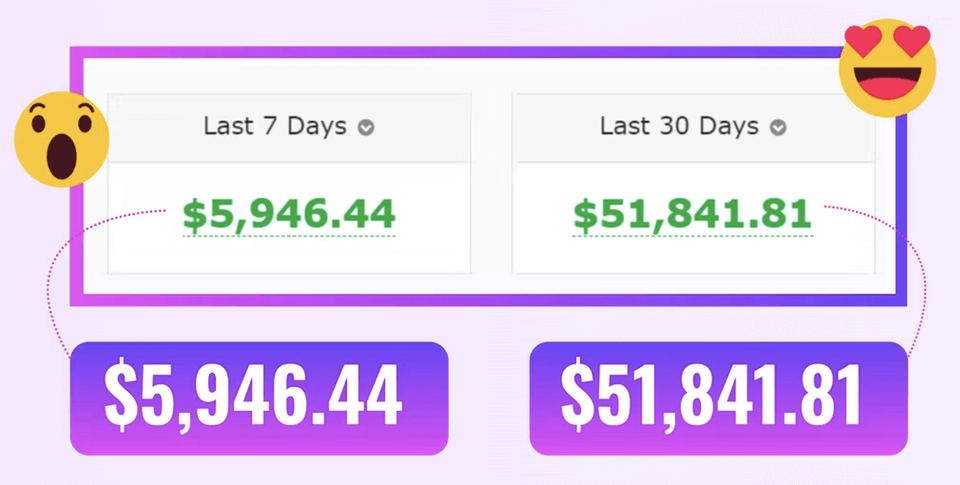This screenshot has height=485, width=960.
Task: Click the heart-eyes emoji
Action: tap(887, 67)
